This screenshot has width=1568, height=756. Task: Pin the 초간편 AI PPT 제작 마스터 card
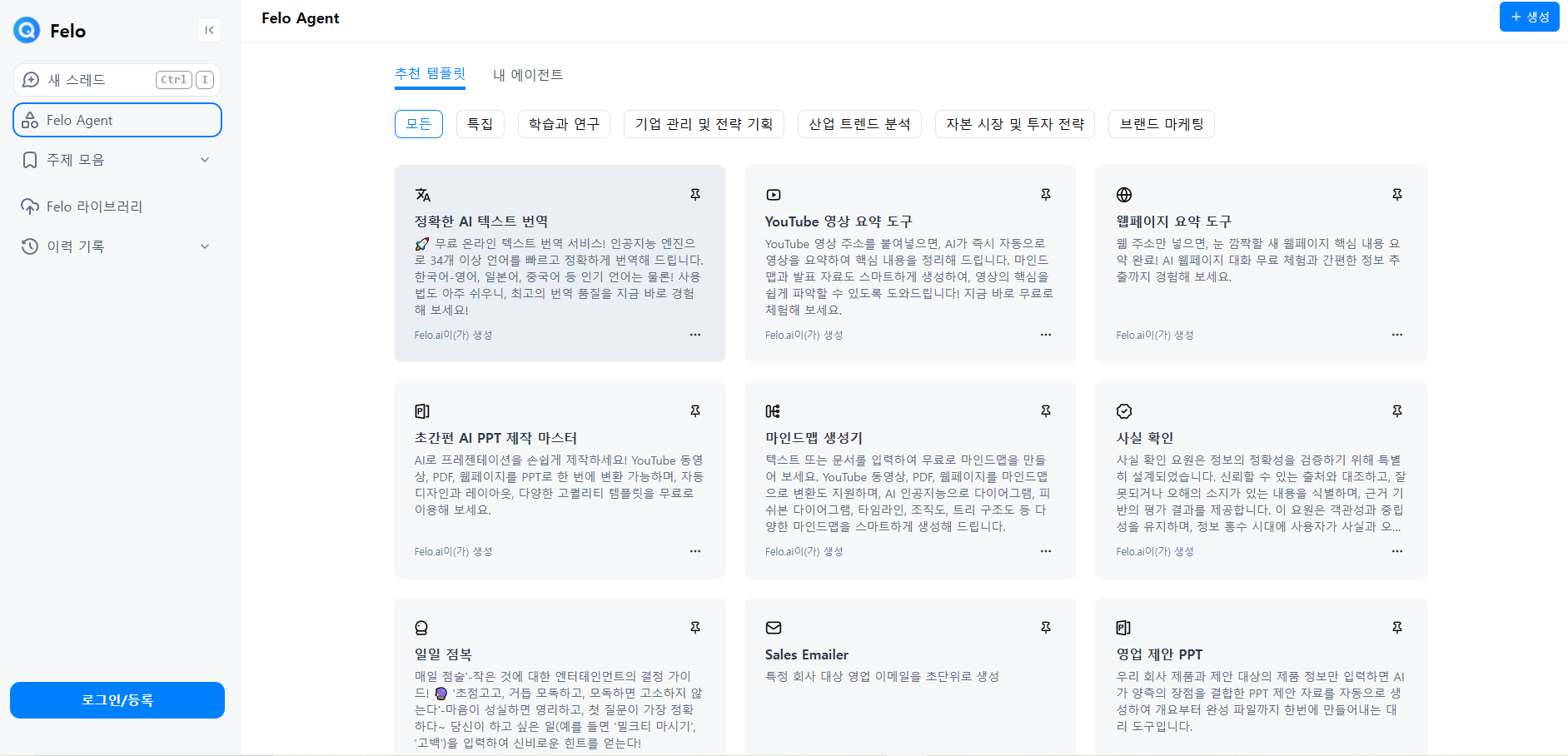(x=695, y=411)
